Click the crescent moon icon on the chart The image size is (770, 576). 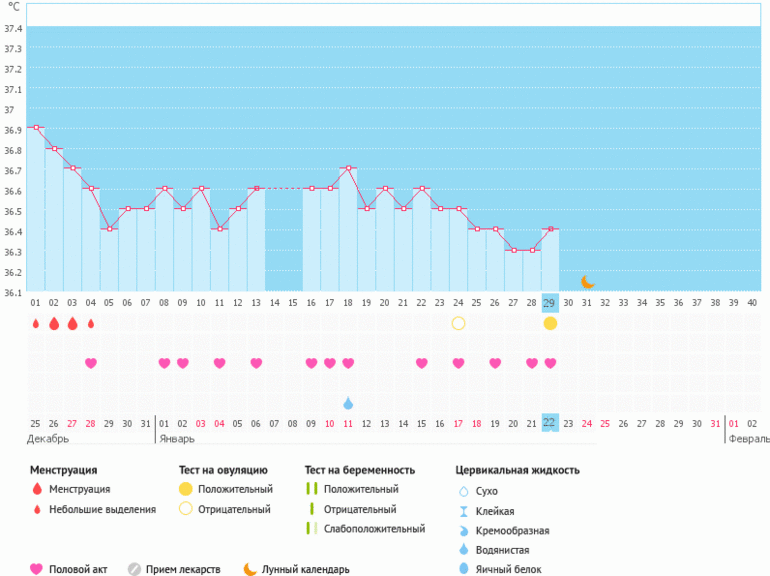tap(588, 282)
